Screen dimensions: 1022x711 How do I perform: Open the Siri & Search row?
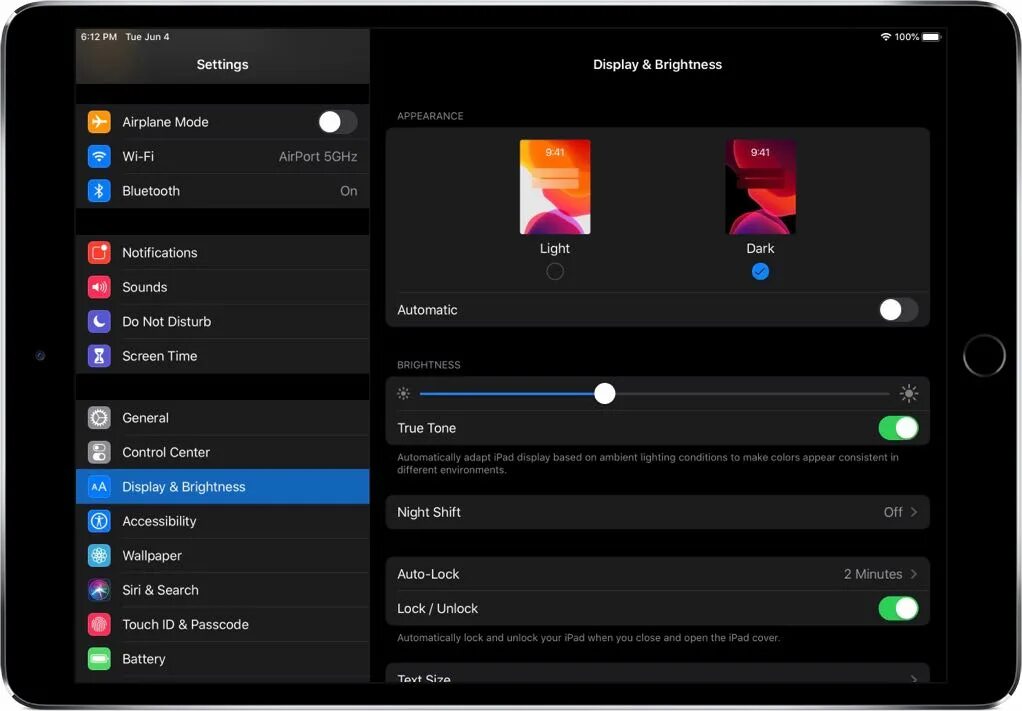222,590
